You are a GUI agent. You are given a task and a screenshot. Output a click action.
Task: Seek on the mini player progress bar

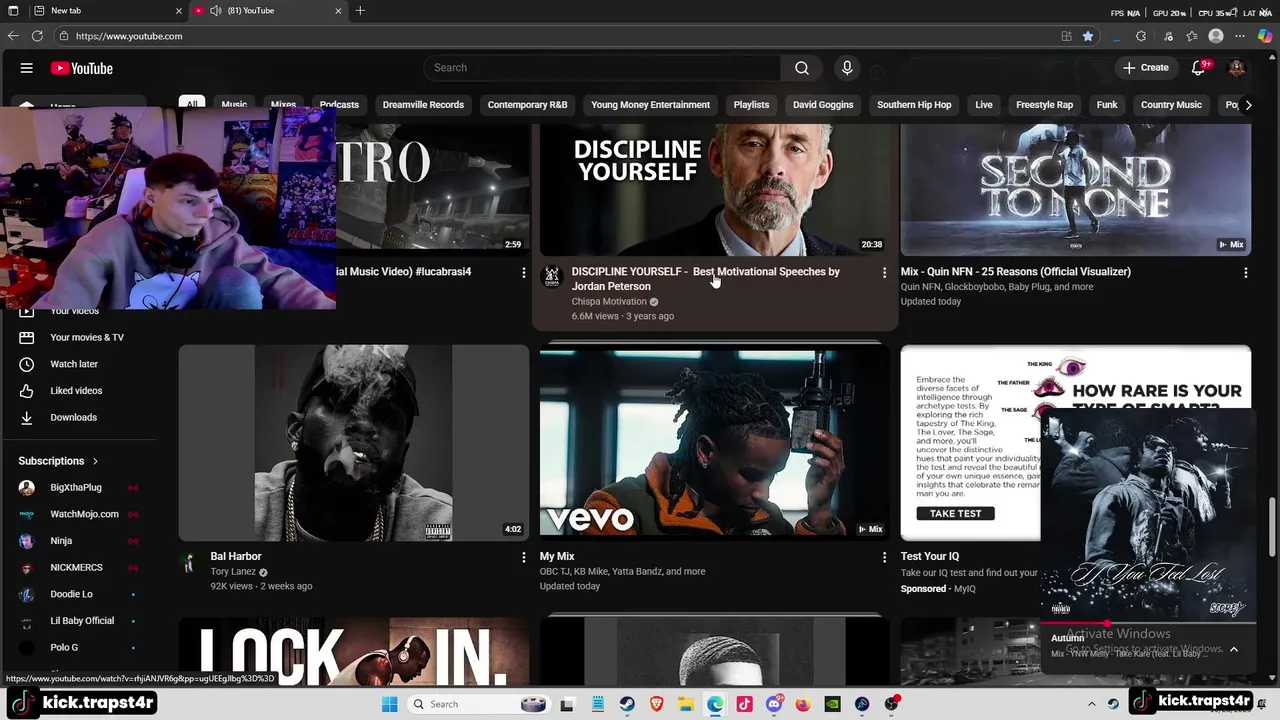tap(1148, 623)
